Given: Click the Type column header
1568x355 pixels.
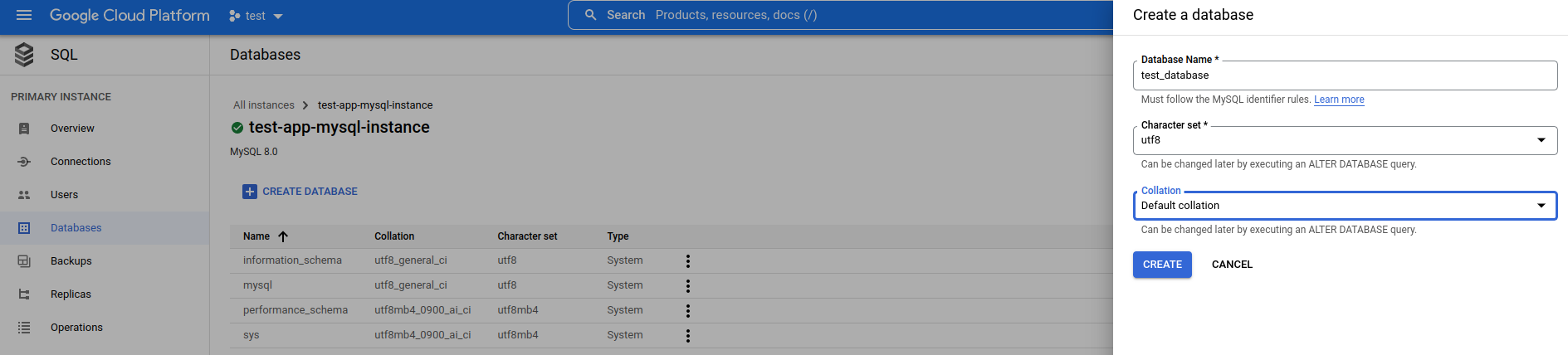Looking at the screenshot, I should coord(618,236).
